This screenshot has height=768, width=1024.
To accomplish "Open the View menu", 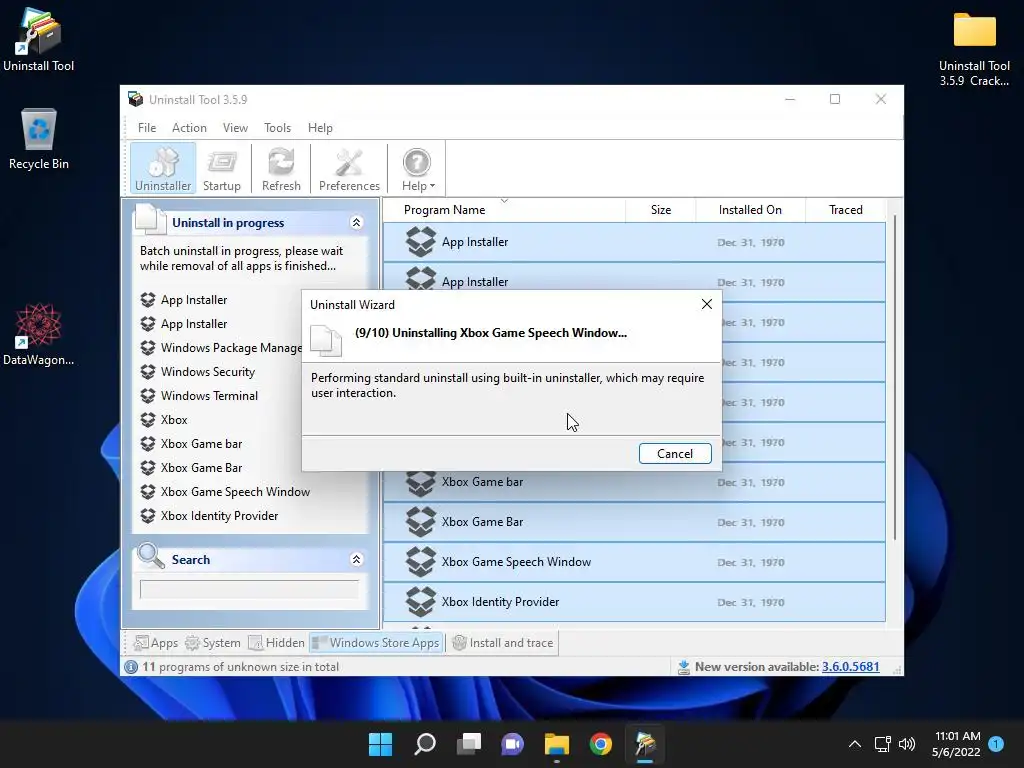I will tap(235, 128).
